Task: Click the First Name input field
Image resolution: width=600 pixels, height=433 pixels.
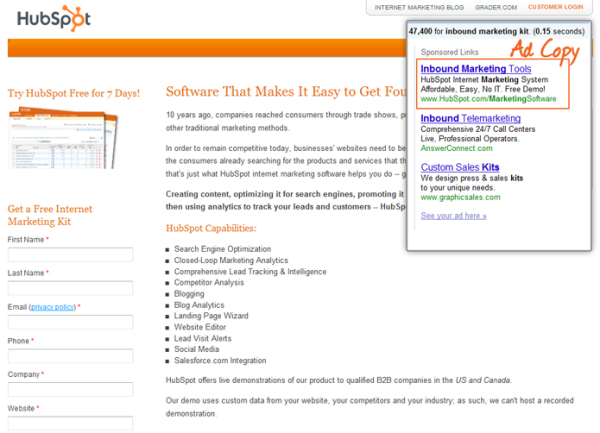Action: pos(70,254)
